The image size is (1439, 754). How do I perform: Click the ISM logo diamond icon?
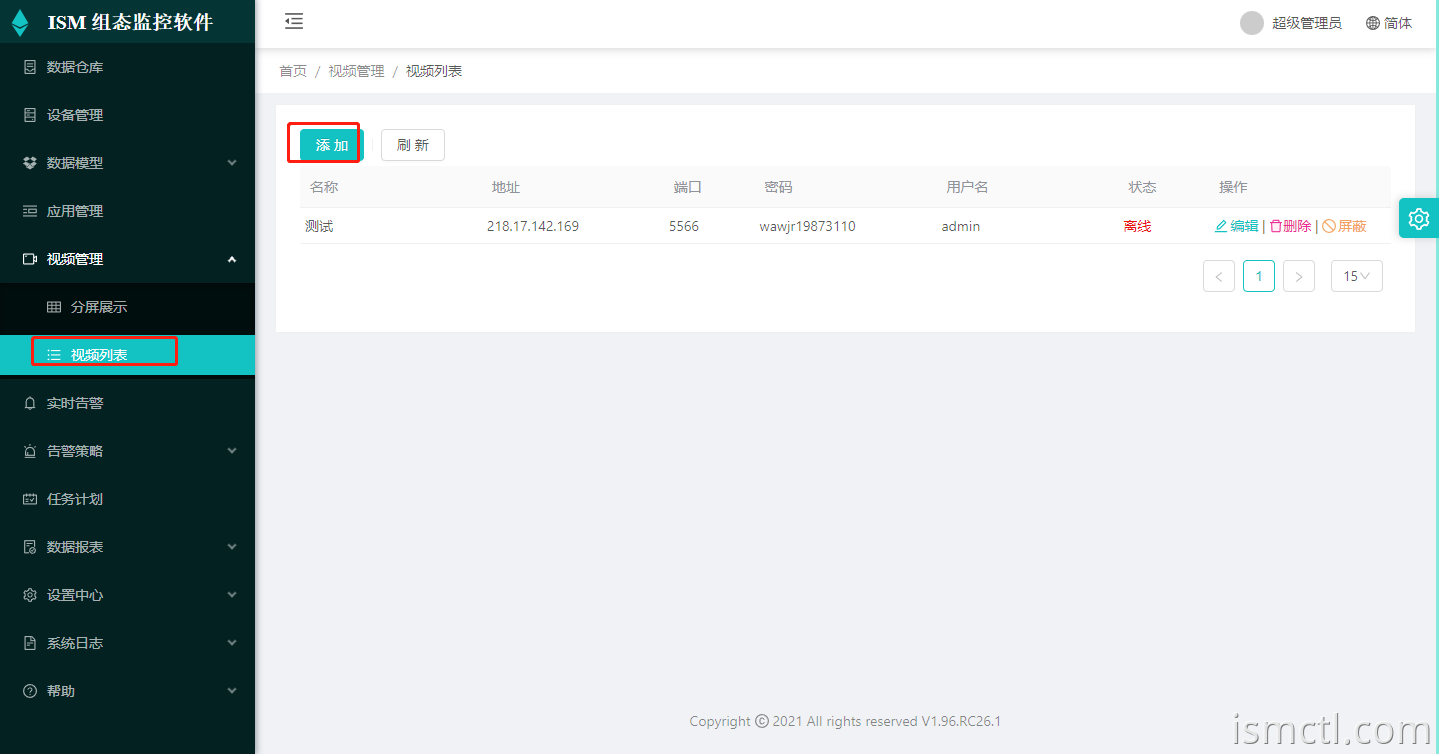coord(20,23)
